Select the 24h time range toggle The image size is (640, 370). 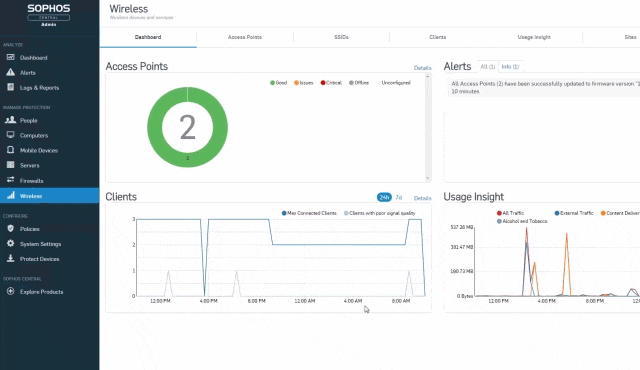[x=384, y=197]
